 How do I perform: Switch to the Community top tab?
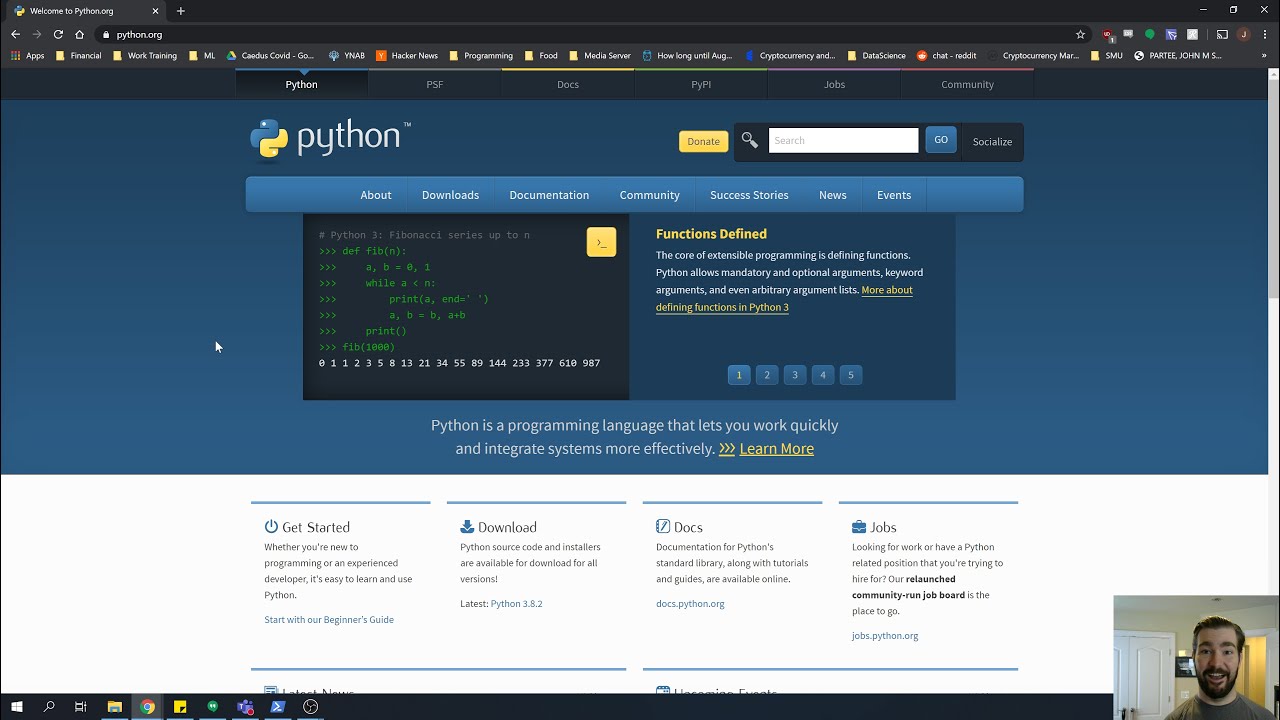coord(967,84)
